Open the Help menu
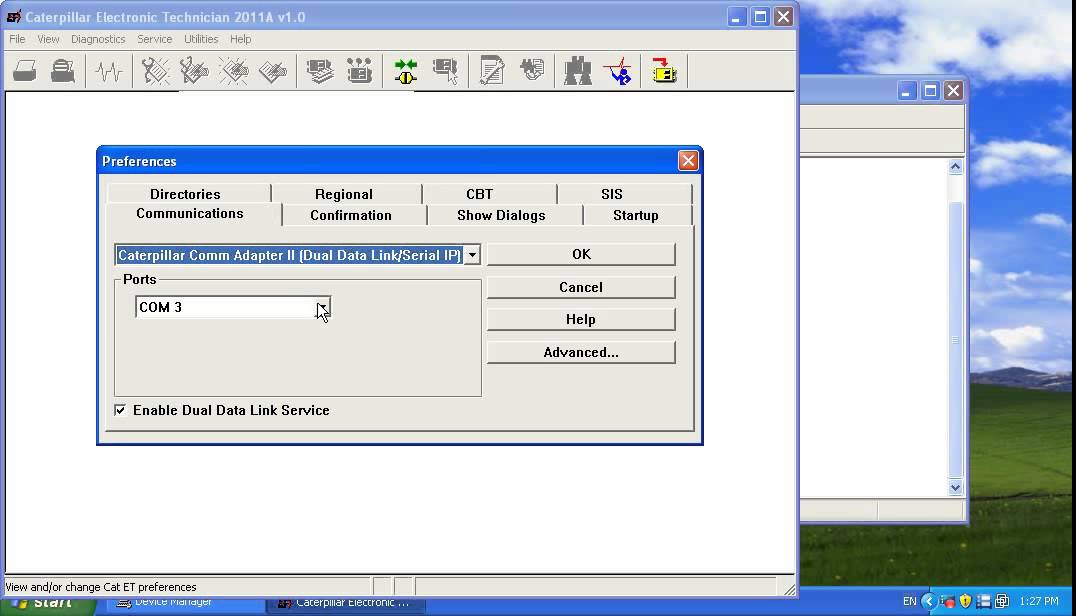Image resolution: width=1076 pixels, height=616 pixels. point(240,39)
